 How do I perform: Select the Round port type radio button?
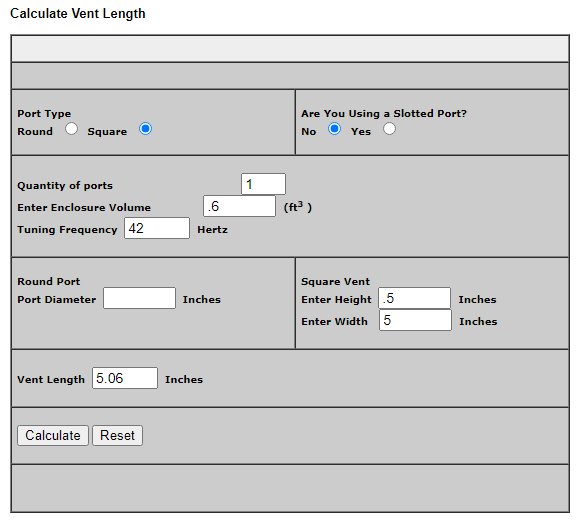71,129
